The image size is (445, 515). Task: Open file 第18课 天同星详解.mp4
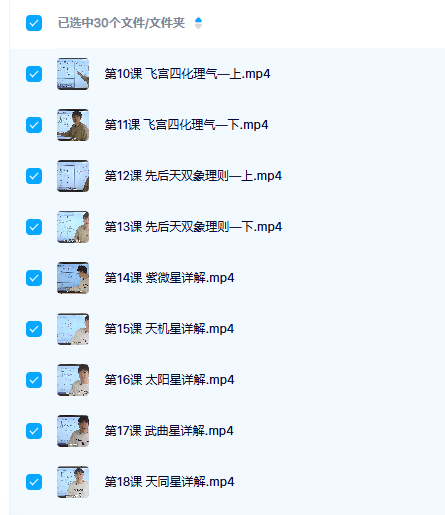(x=169, y=482)
